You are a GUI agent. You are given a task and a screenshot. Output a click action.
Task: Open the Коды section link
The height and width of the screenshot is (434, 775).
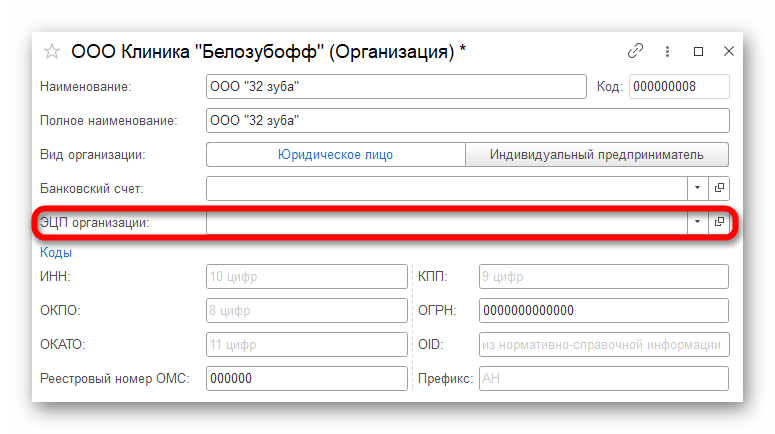click(56, 253)
